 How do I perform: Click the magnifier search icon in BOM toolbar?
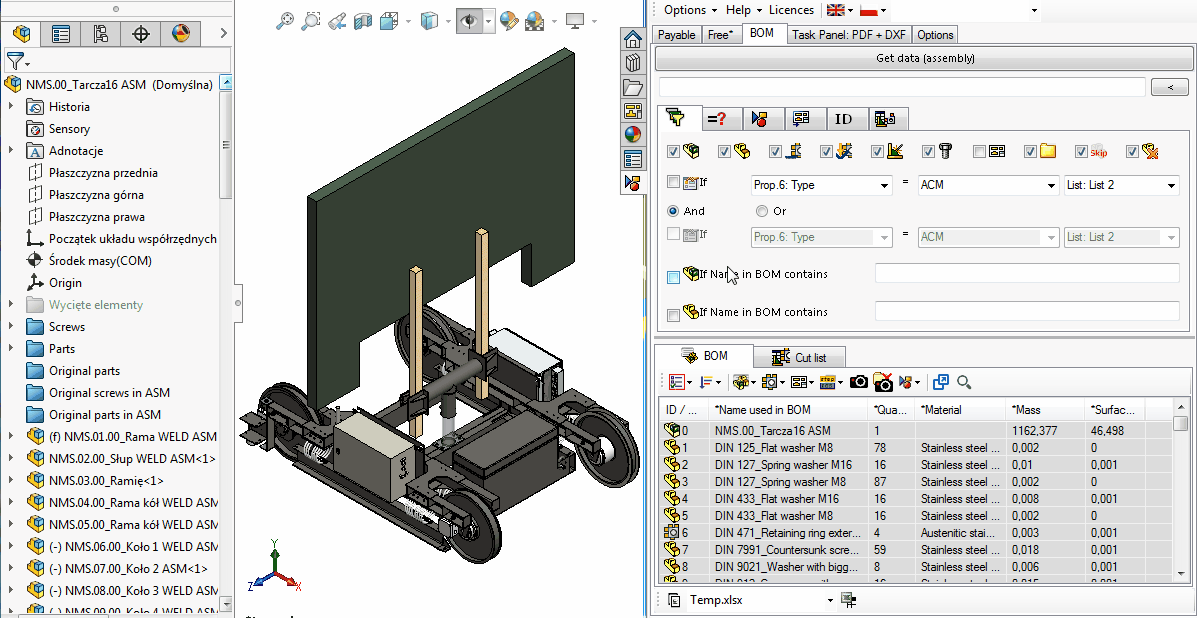click(963, 381)
